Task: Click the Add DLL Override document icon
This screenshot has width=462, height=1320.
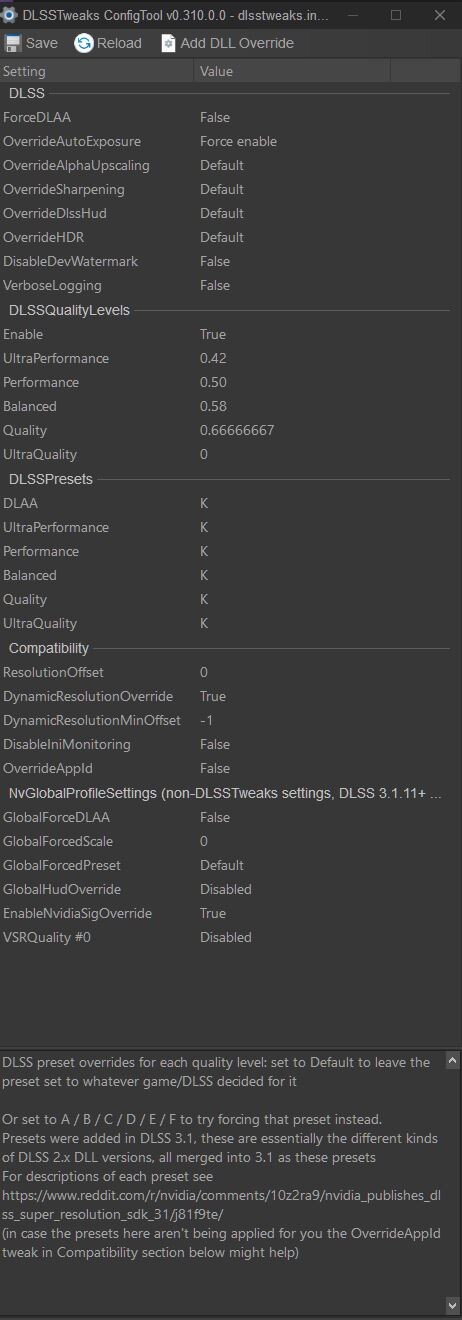Action: click(x=167, y=43)
